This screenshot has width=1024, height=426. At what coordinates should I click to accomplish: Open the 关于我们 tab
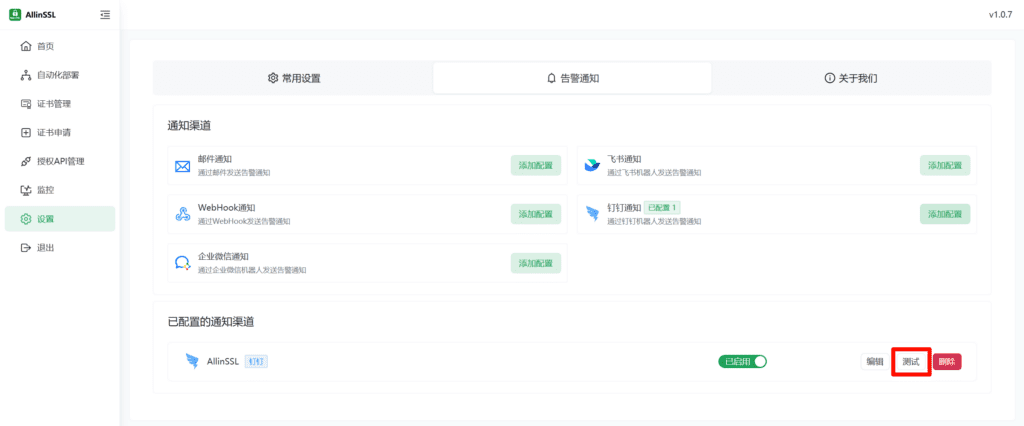(850, 78)
